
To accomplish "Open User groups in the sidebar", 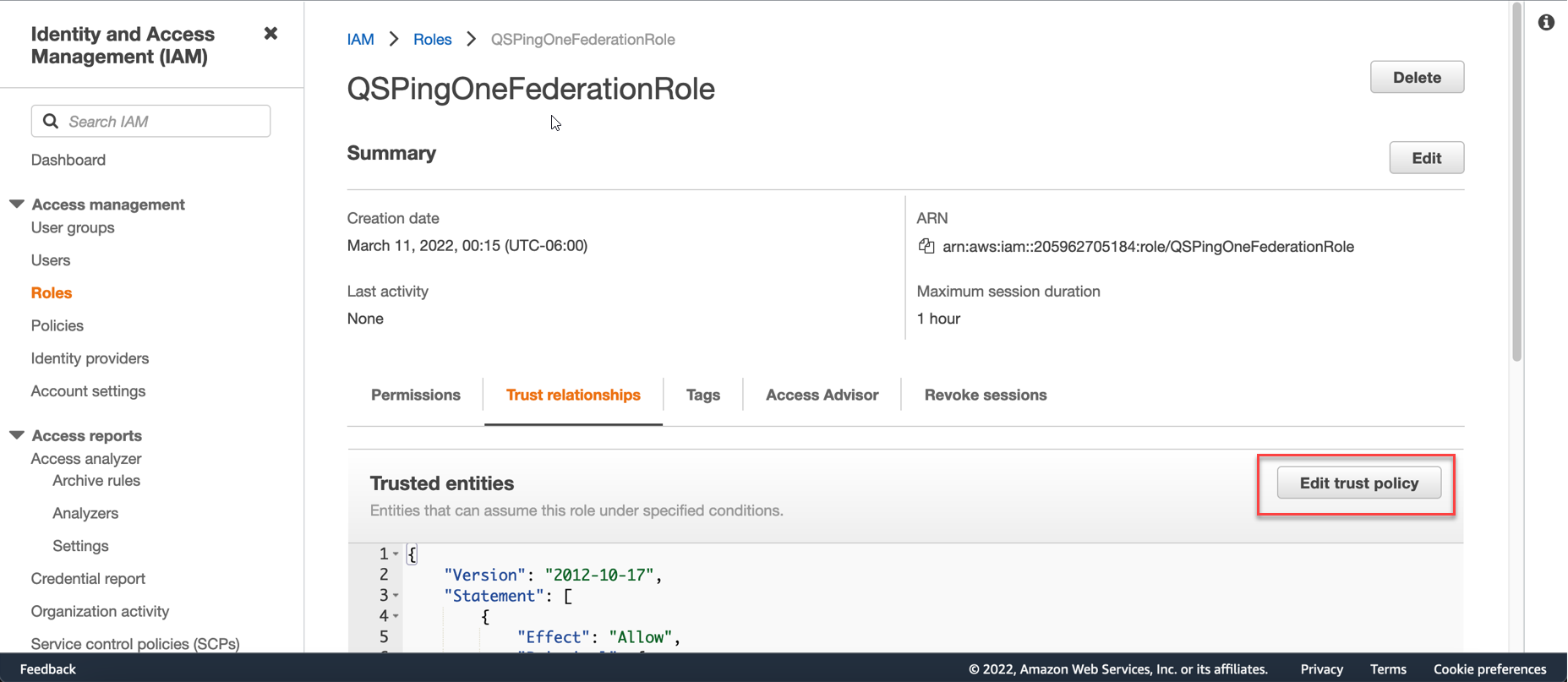I will 73,227.
